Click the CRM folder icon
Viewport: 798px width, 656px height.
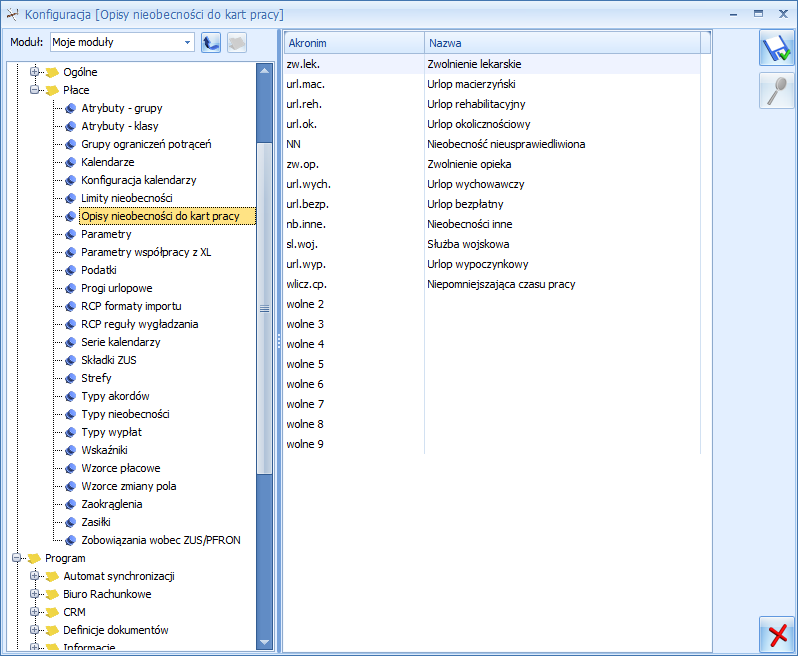[52, 613]
